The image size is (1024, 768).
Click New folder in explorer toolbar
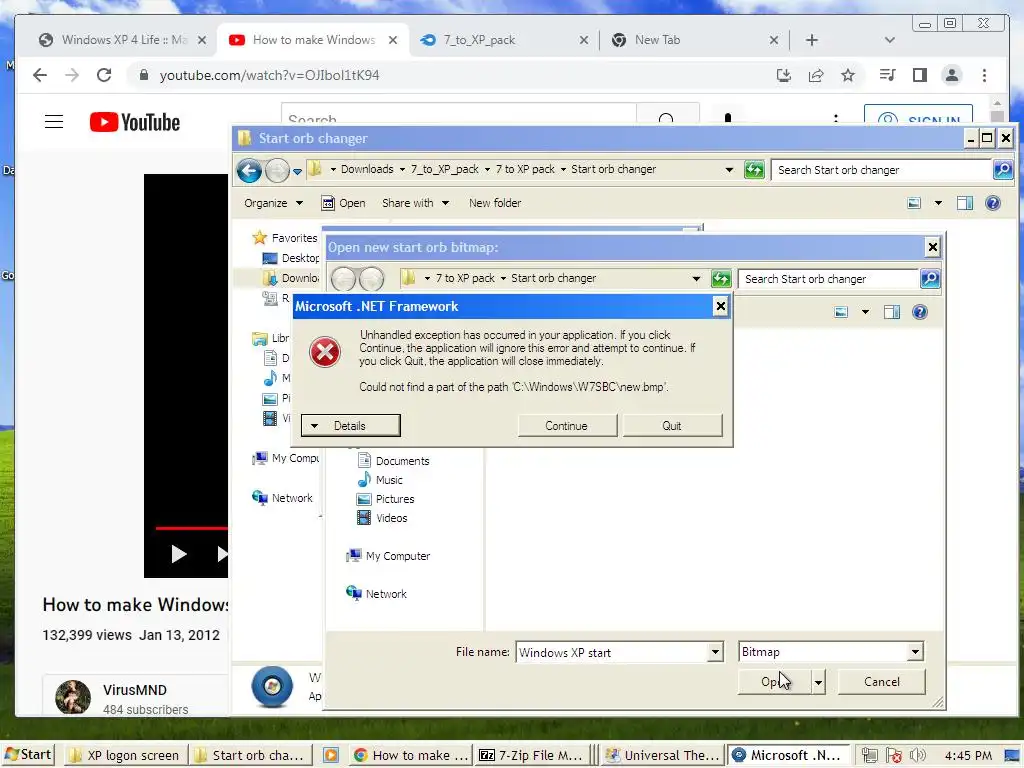click(495, 203)
